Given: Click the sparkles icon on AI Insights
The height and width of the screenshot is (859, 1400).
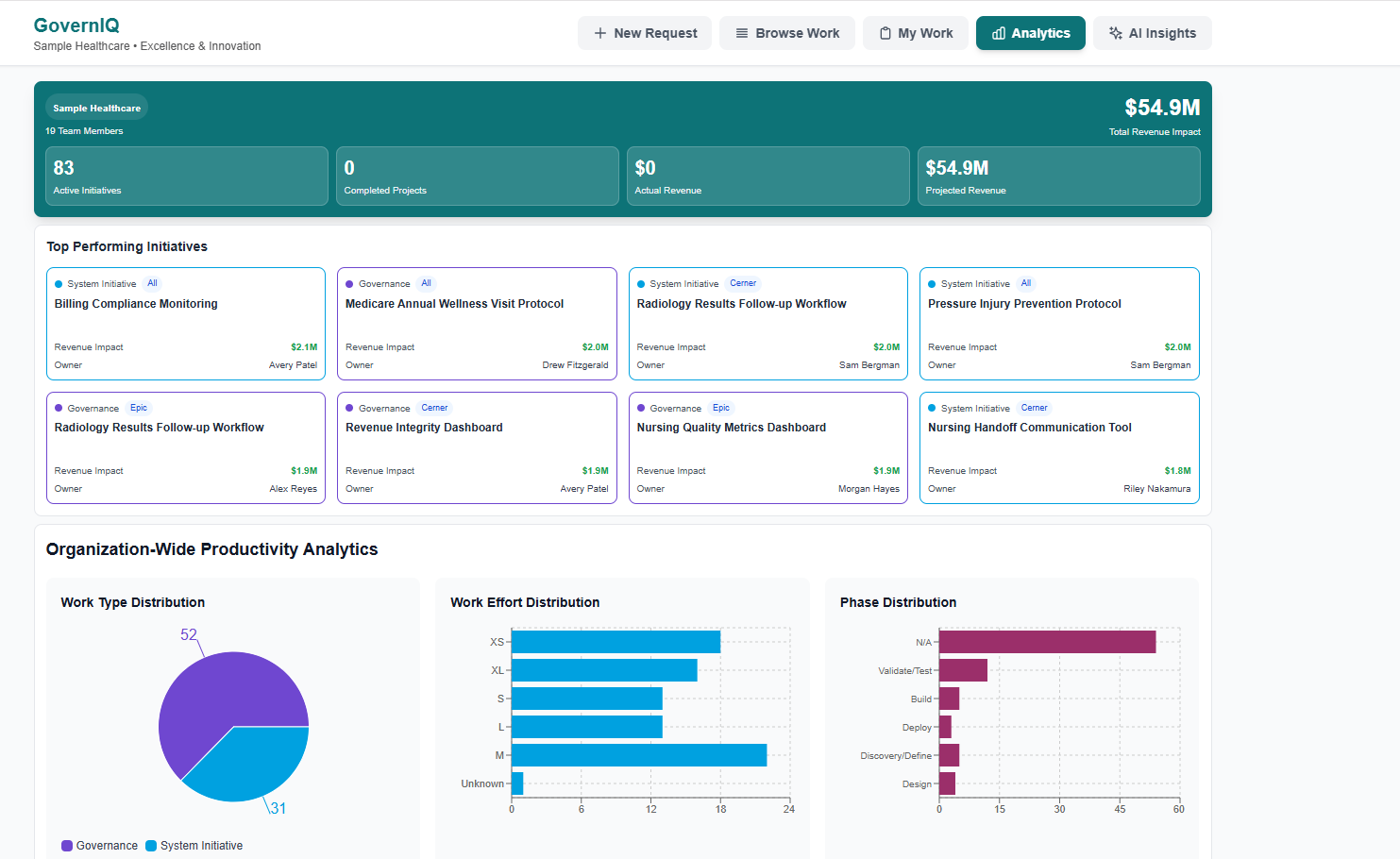Looking at the screenshot, I should click(x=1114, y=33).
